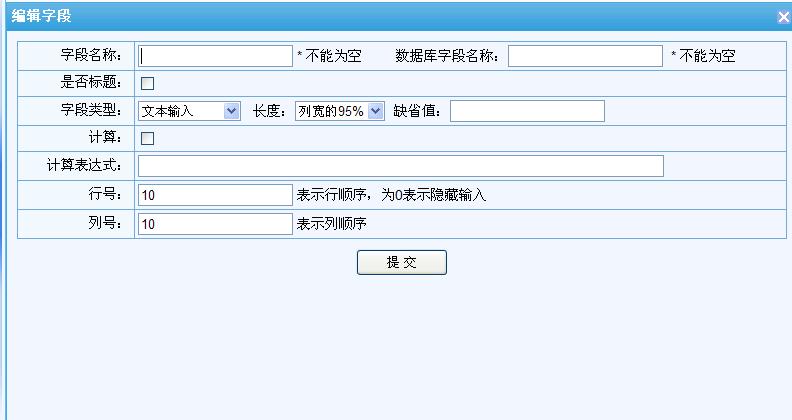The height and width of the screenshot is (420, 792).
Task: Click the 列号 input containing 10
Action: click(x=215, y=224)
